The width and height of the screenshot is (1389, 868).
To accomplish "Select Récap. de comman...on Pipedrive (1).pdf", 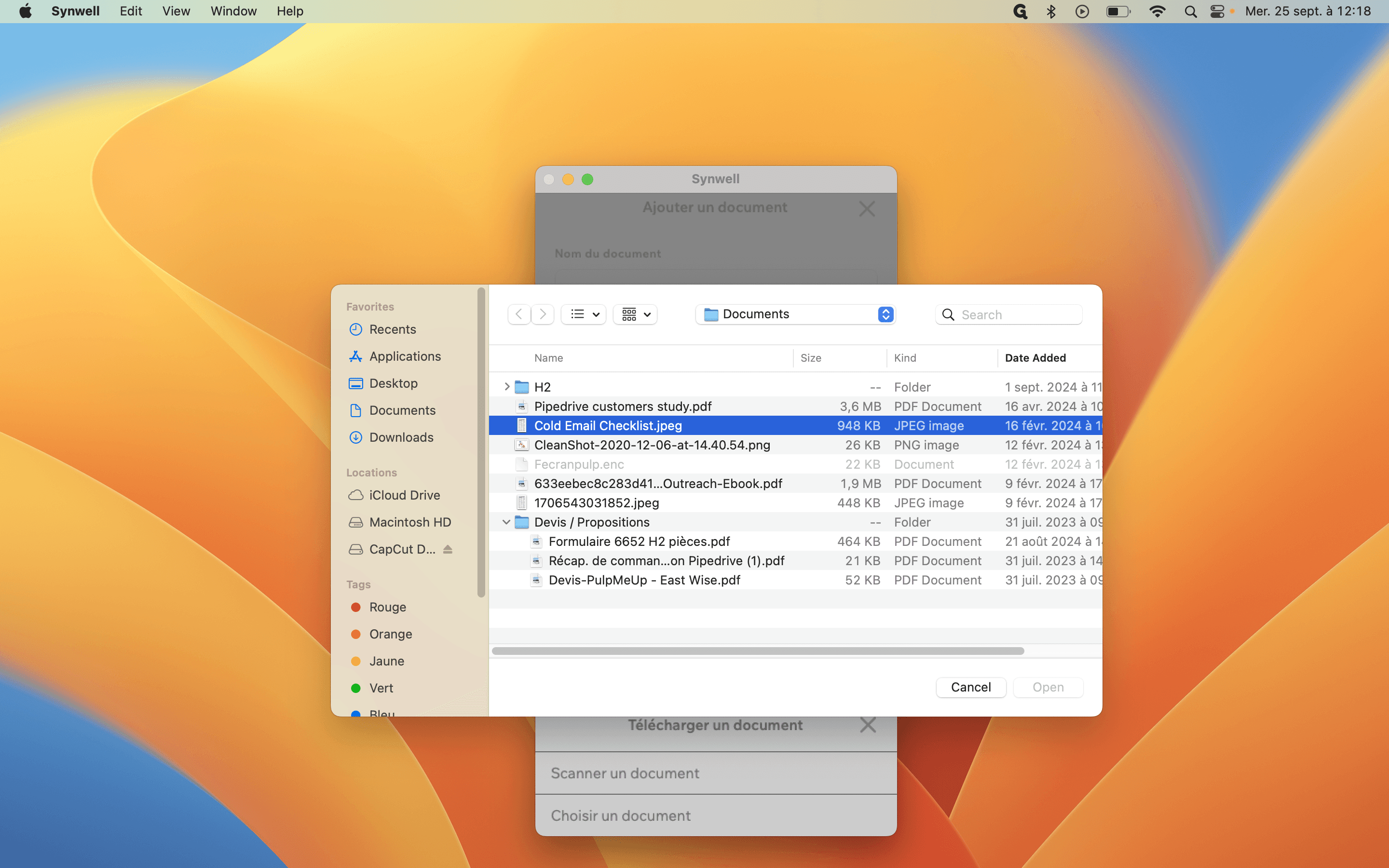I will pyautogui.click(x=795, y=560).
